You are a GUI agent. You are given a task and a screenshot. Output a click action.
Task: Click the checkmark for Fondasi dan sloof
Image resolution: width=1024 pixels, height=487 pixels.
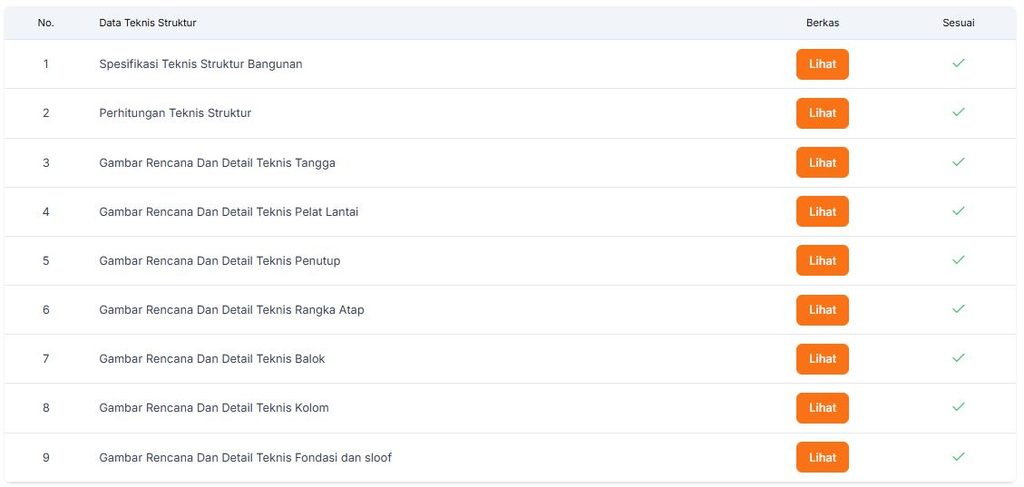coord(958,456)
